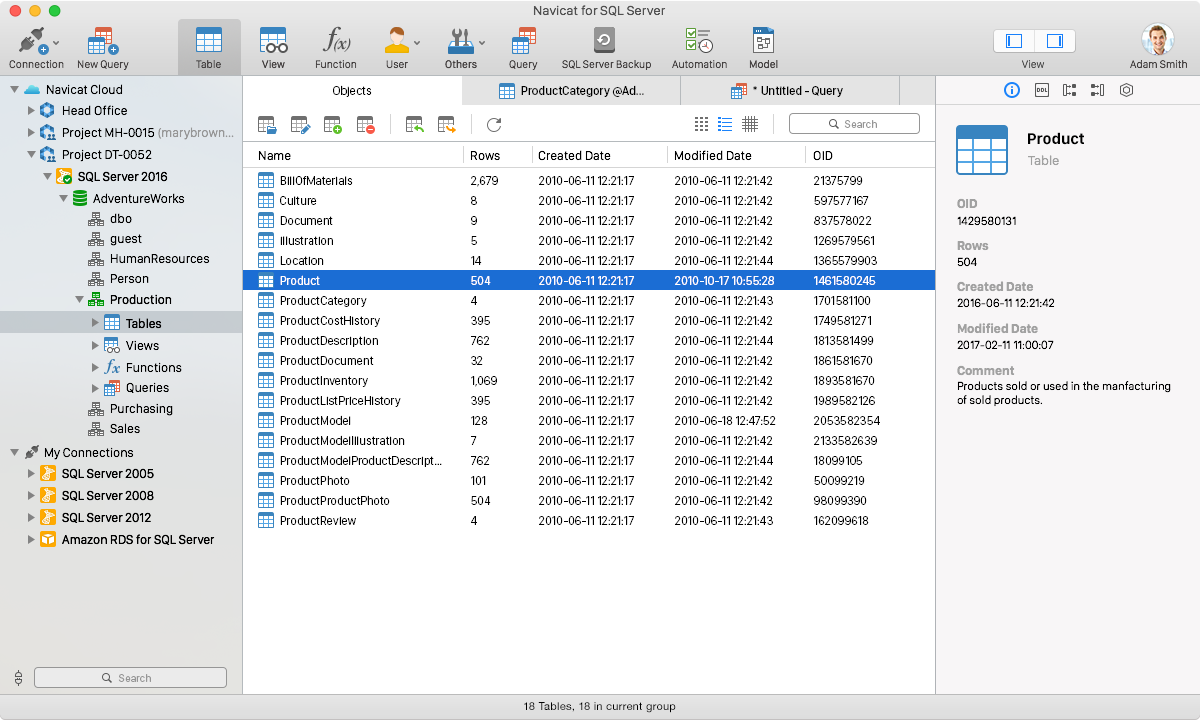
Task: Expand the Head Office node
Action: click(30, 111)
